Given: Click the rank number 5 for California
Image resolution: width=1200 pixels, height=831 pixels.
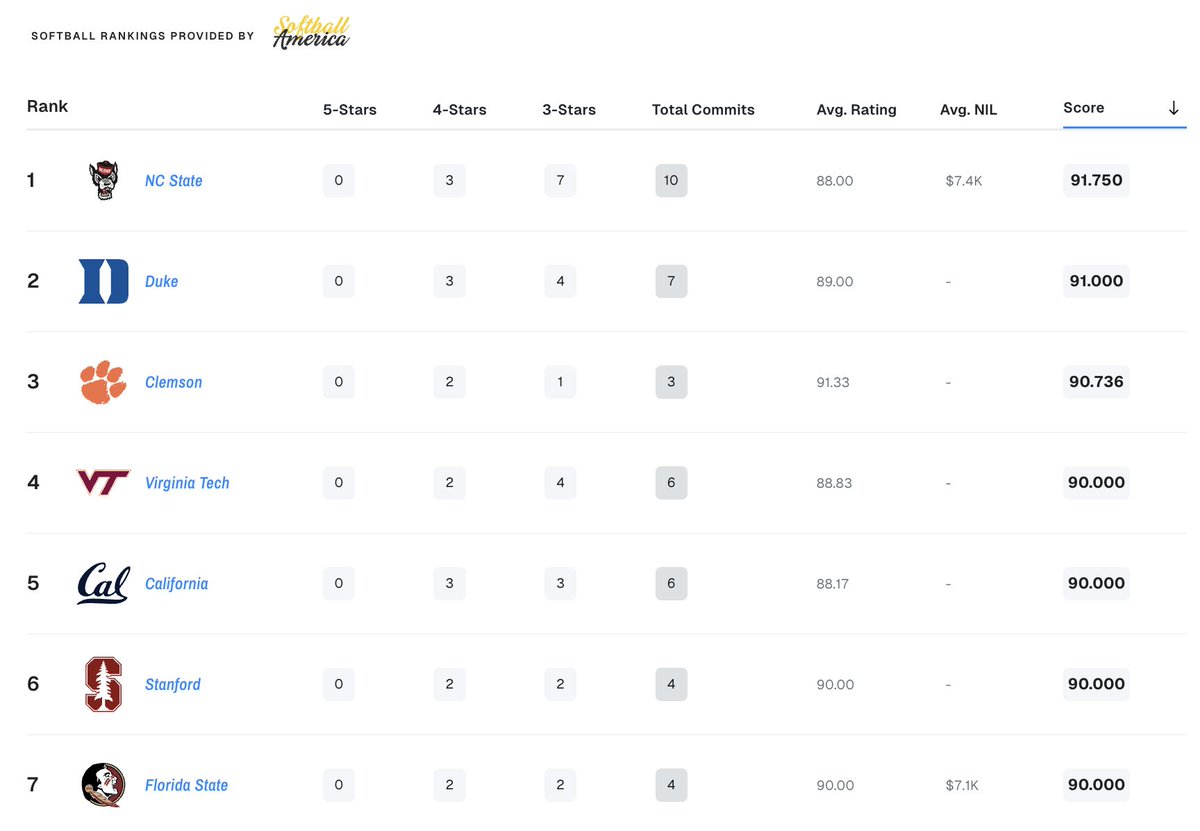Looking at the screenshot, I should [x=33, y=583].
